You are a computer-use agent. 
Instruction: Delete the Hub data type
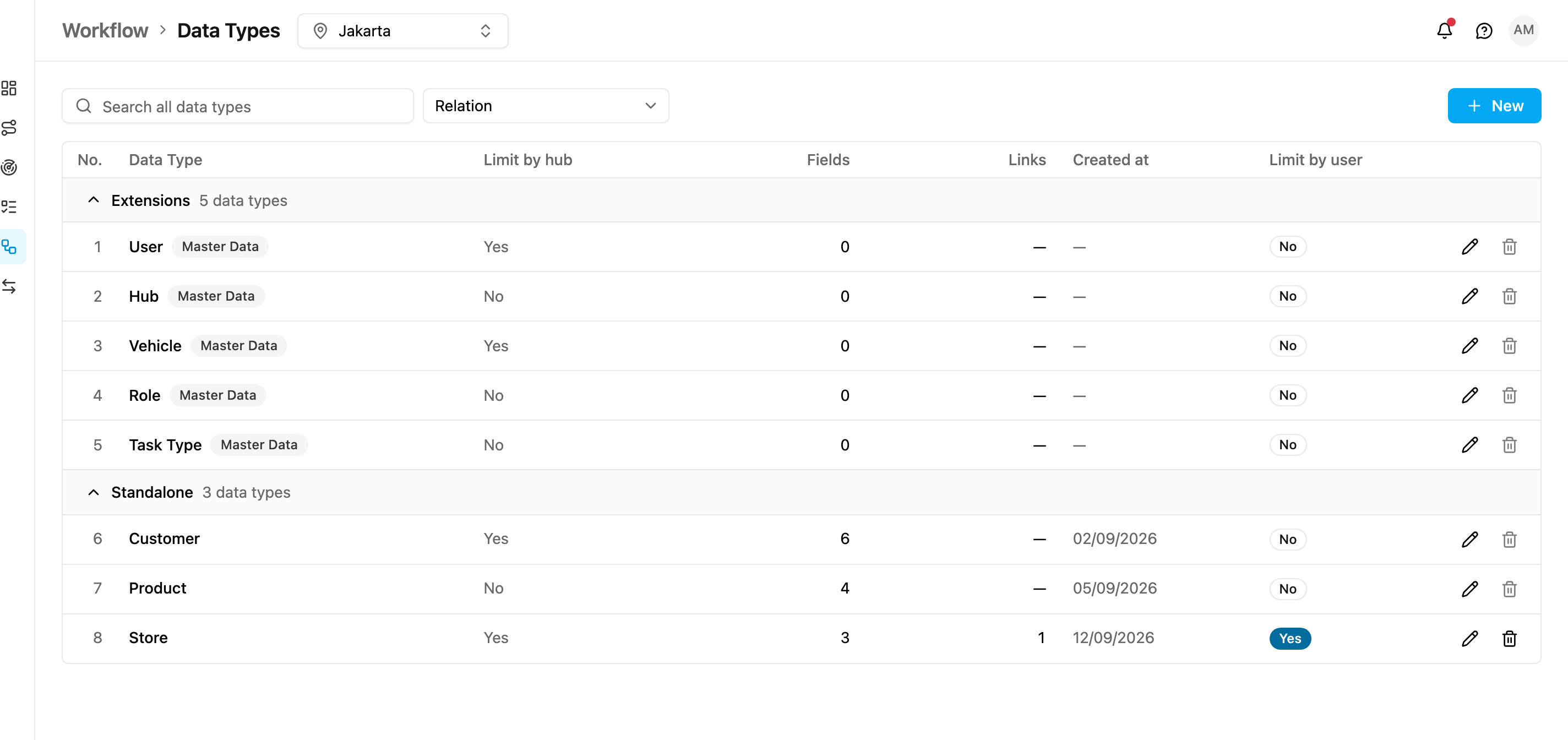[1509, 296]
